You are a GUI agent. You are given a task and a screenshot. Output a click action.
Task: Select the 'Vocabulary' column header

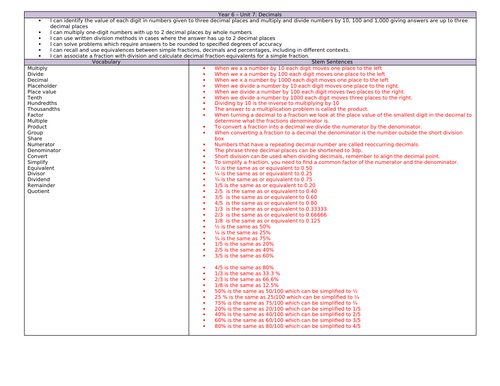pyautogui.click(x=106, y=62)
